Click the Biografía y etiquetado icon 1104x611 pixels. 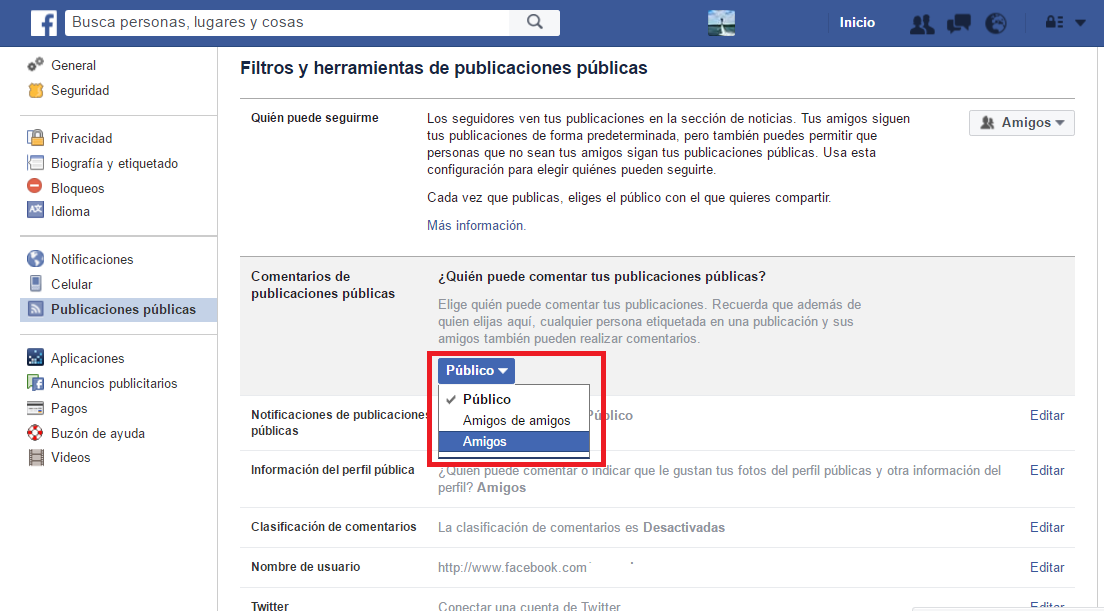tap(35, 163)
